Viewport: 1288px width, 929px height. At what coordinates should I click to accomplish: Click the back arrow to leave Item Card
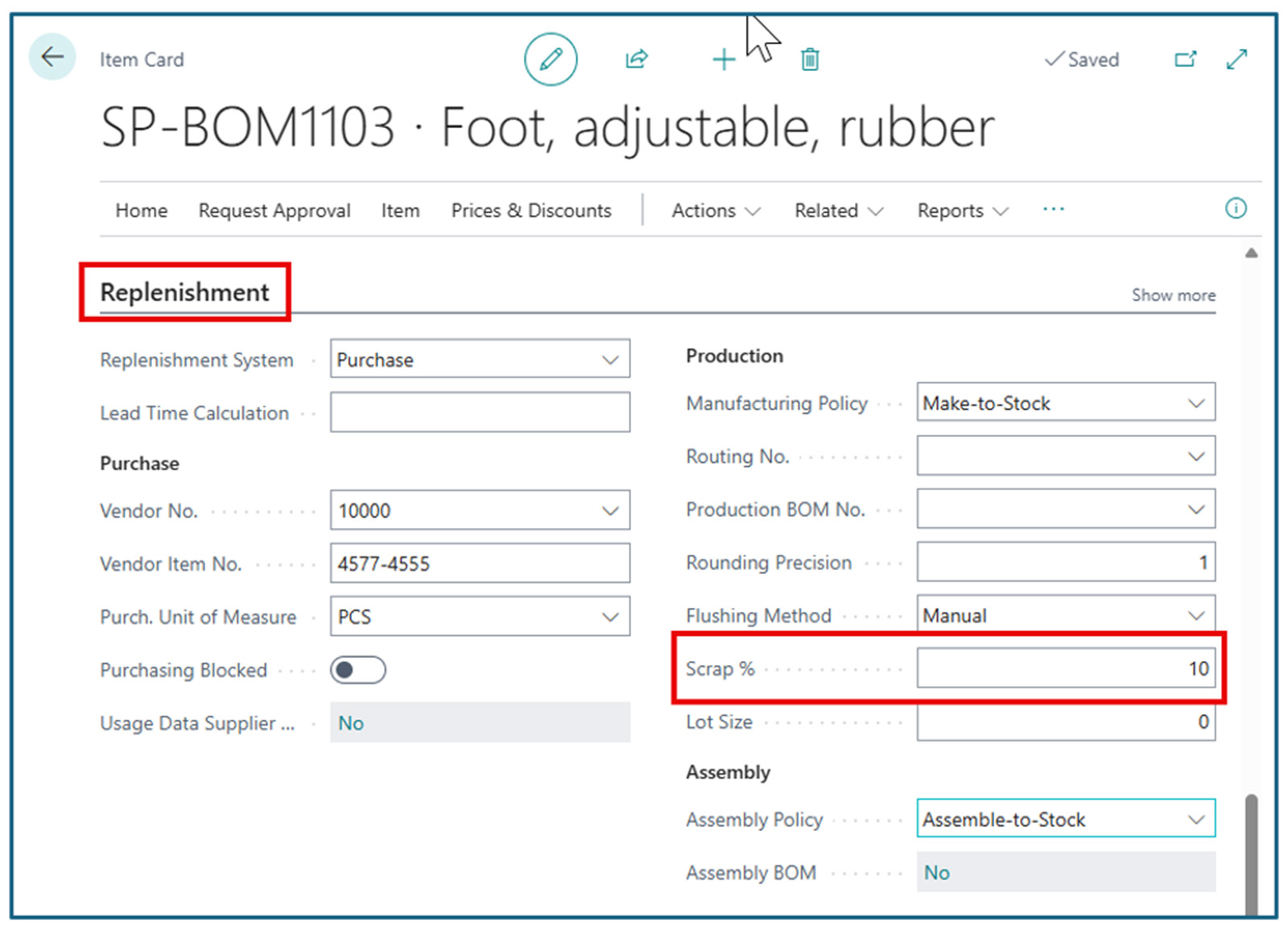click(52, 56)
